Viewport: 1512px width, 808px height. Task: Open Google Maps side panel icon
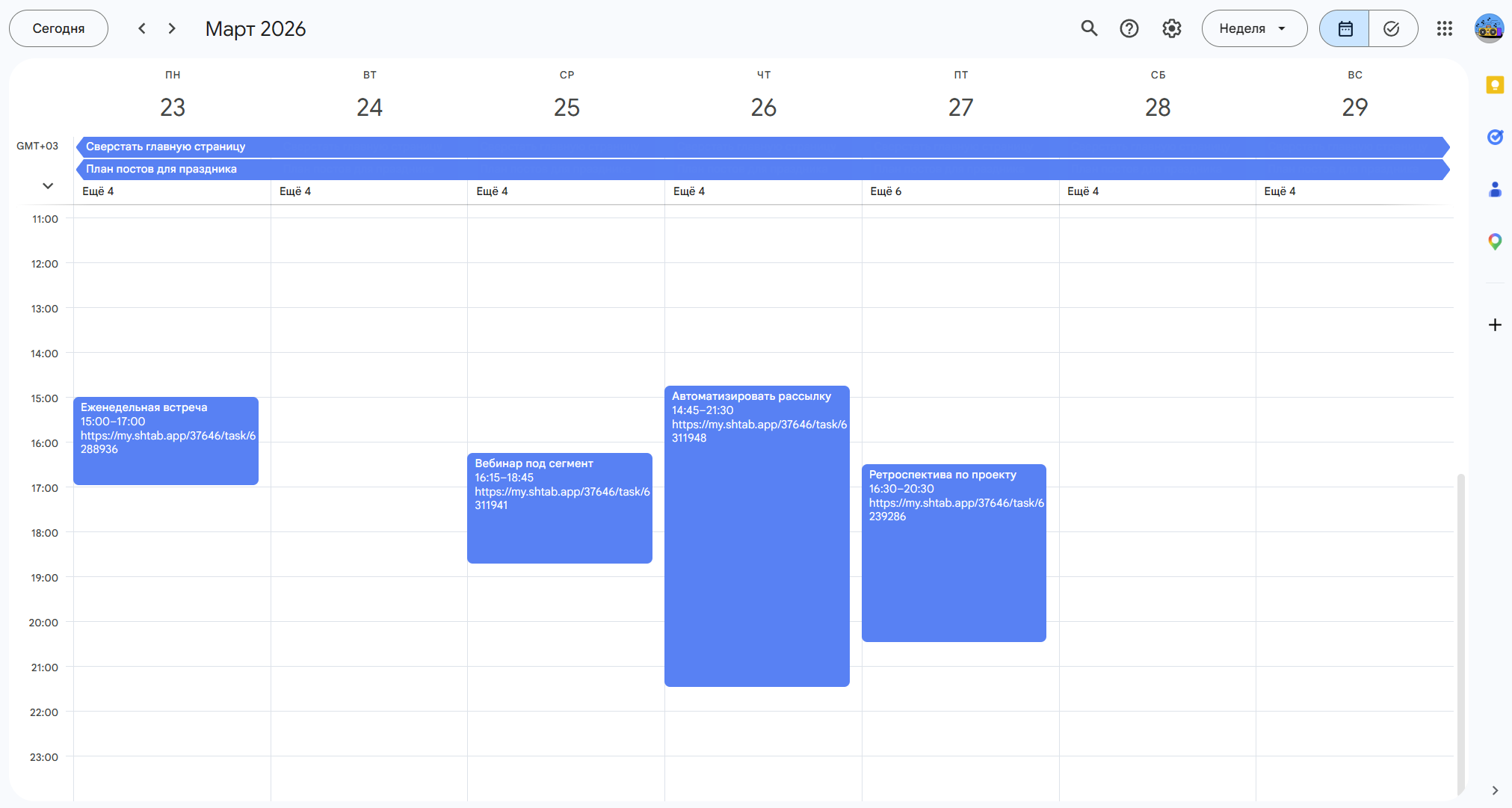(x=1494, y=241)
